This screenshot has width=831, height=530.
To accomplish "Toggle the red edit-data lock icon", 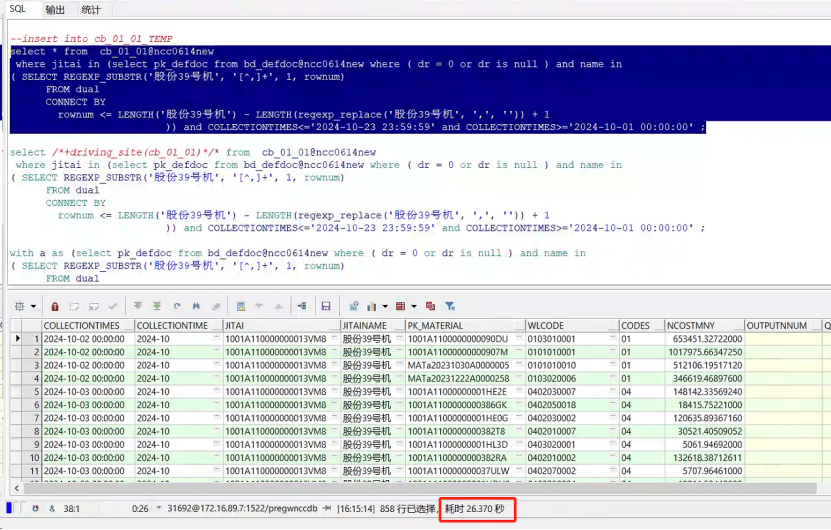I will point(55,306).
